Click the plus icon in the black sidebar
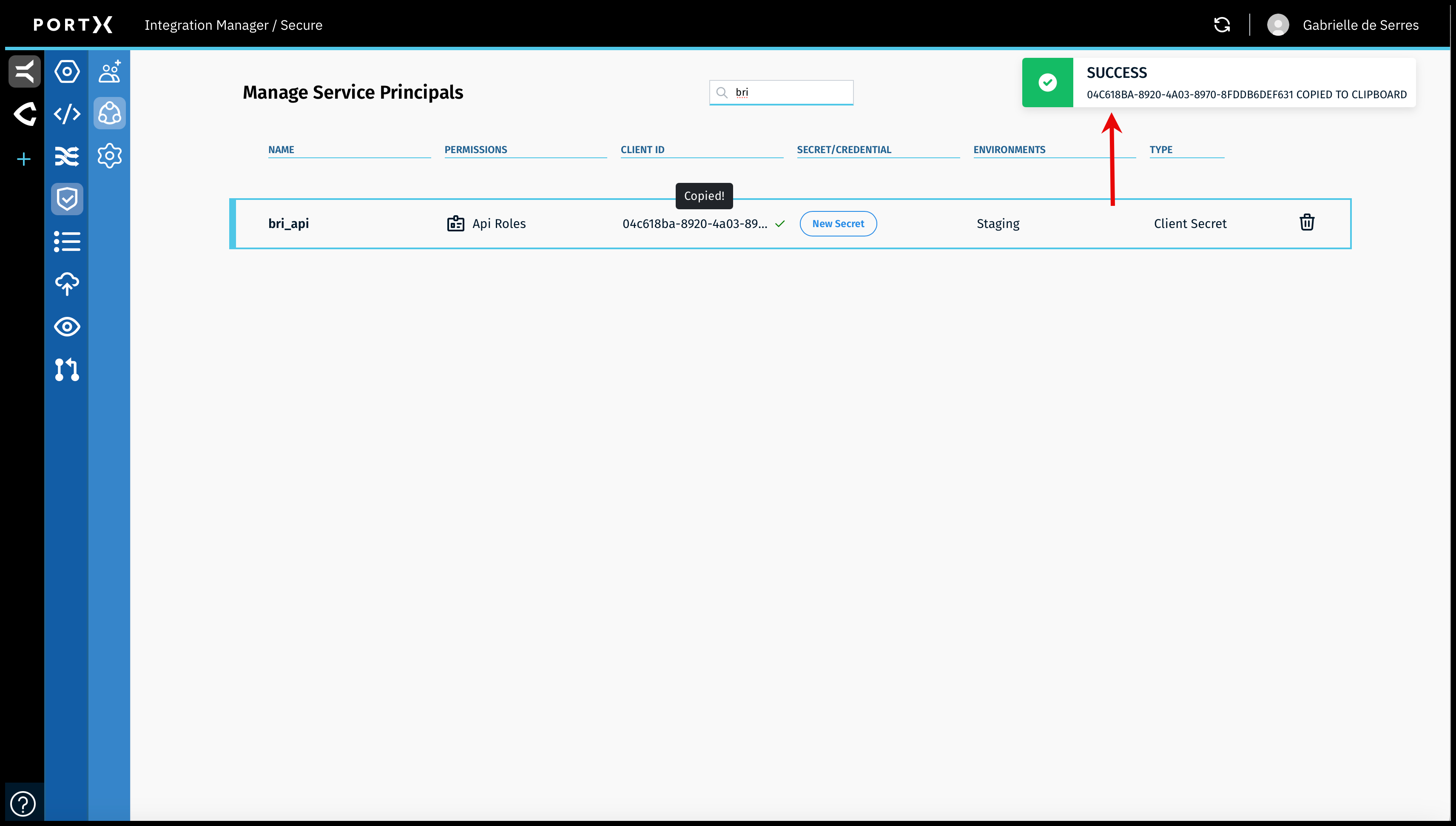This screenshot has width=1456, height=826. (x=23, y=159)
